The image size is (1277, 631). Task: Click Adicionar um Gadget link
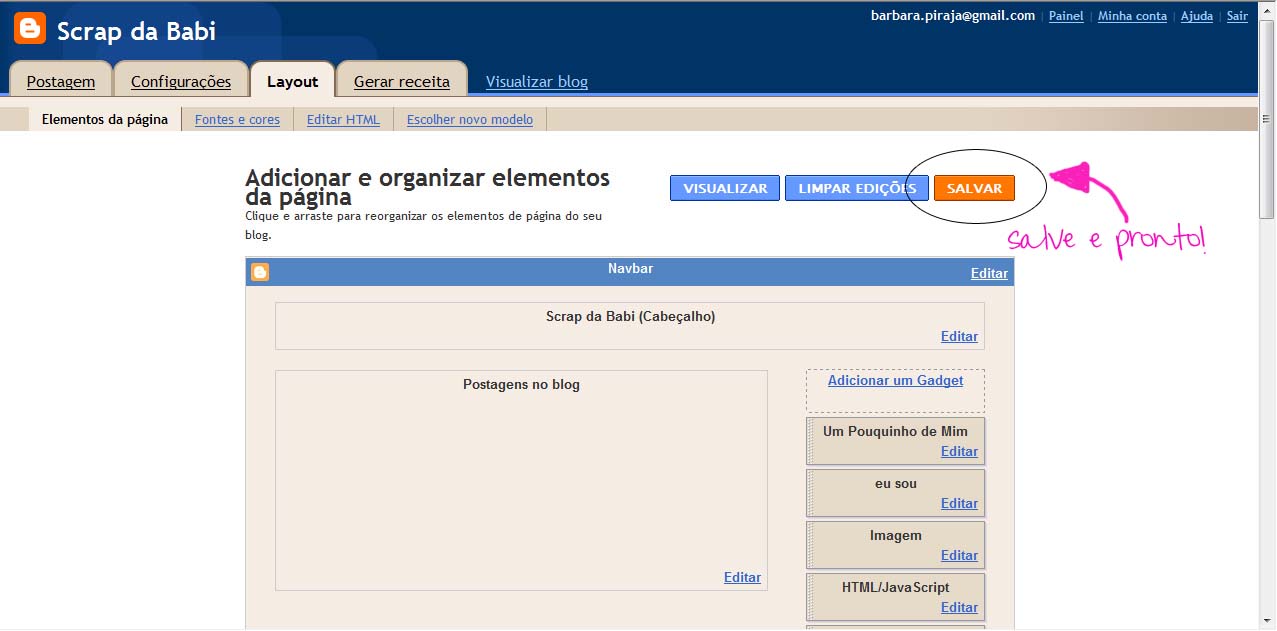click(895, 380)
